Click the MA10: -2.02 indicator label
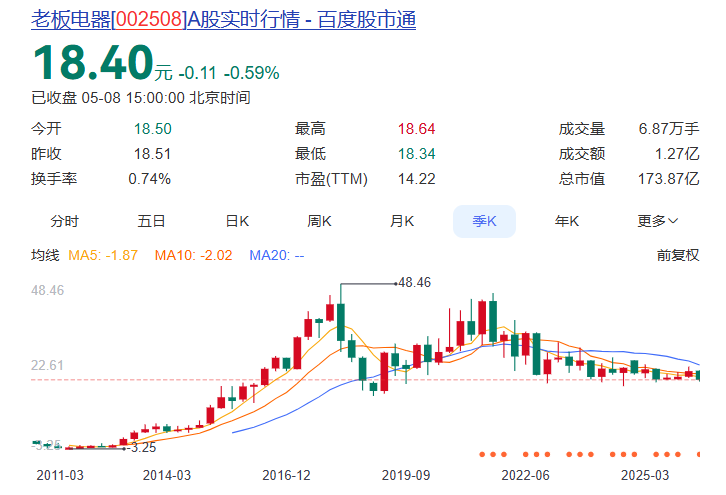Screen dimensions: 726x495 [x=193, y=255]
